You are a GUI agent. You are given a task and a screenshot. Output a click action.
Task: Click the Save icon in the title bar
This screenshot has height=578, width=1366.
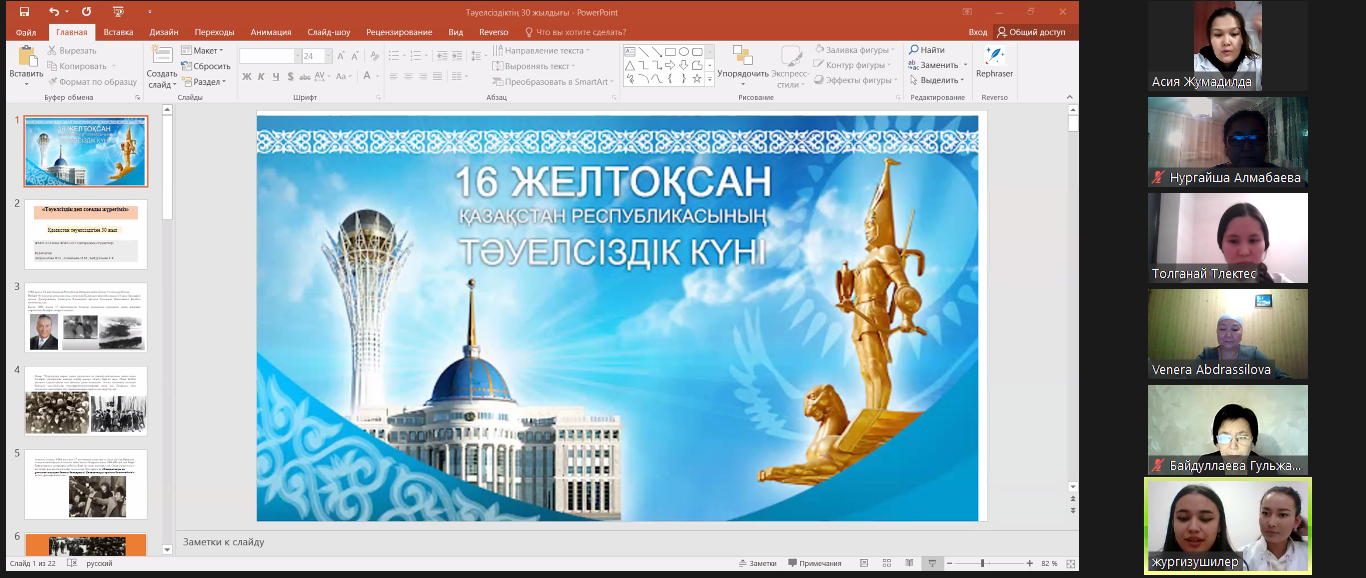24,12
